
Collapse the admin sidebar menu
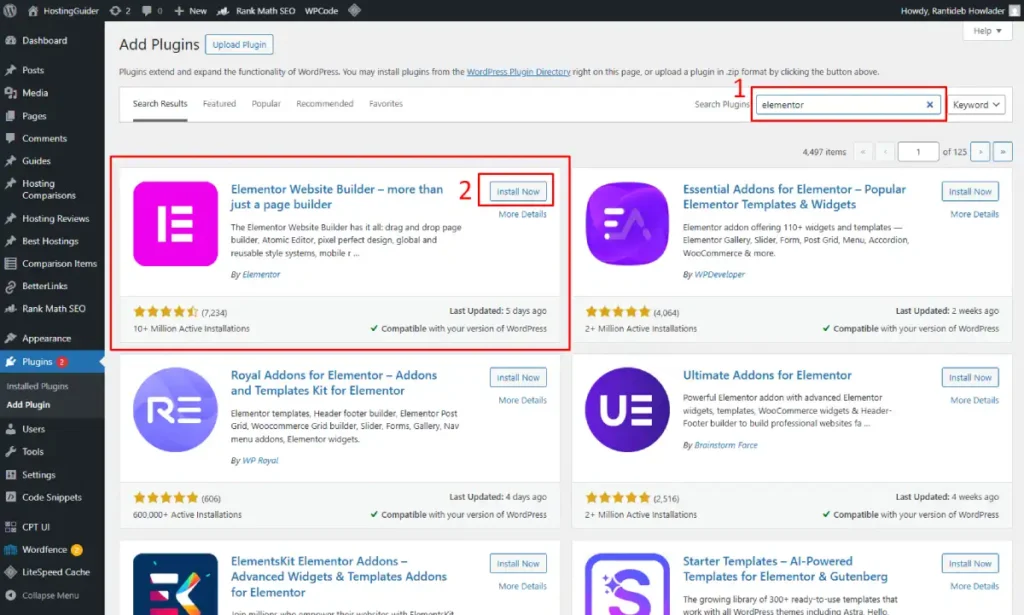(52, 595)
